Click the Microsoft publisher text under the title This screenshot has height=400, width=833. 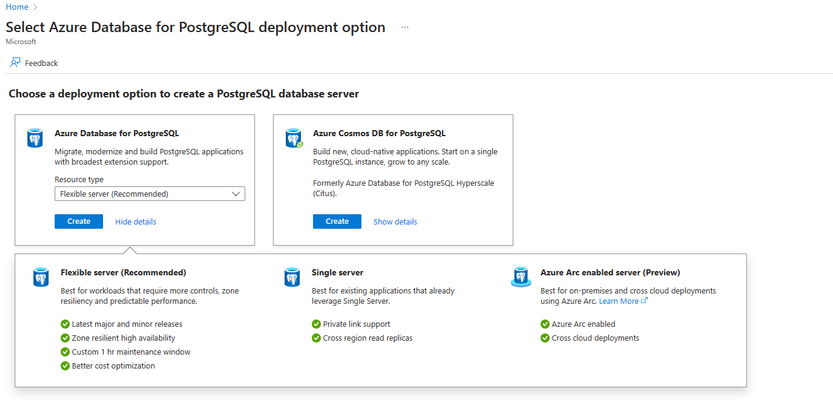[21, 41]
